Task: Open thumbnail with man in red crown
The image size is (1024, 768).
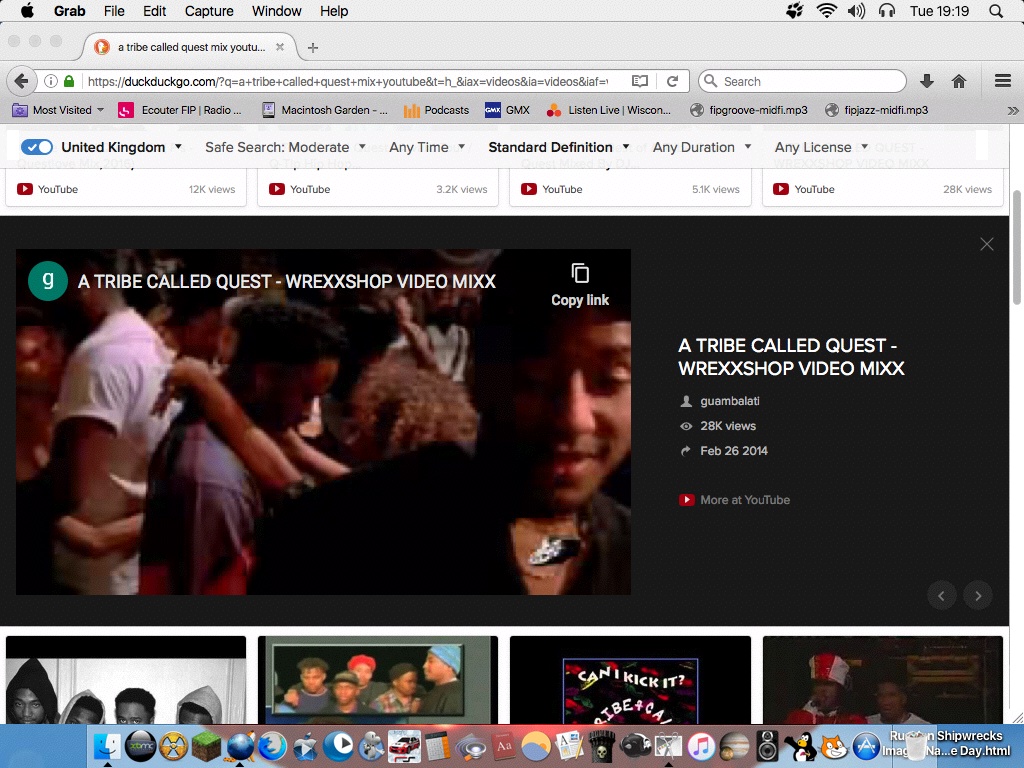Action: tap(882, 680)
